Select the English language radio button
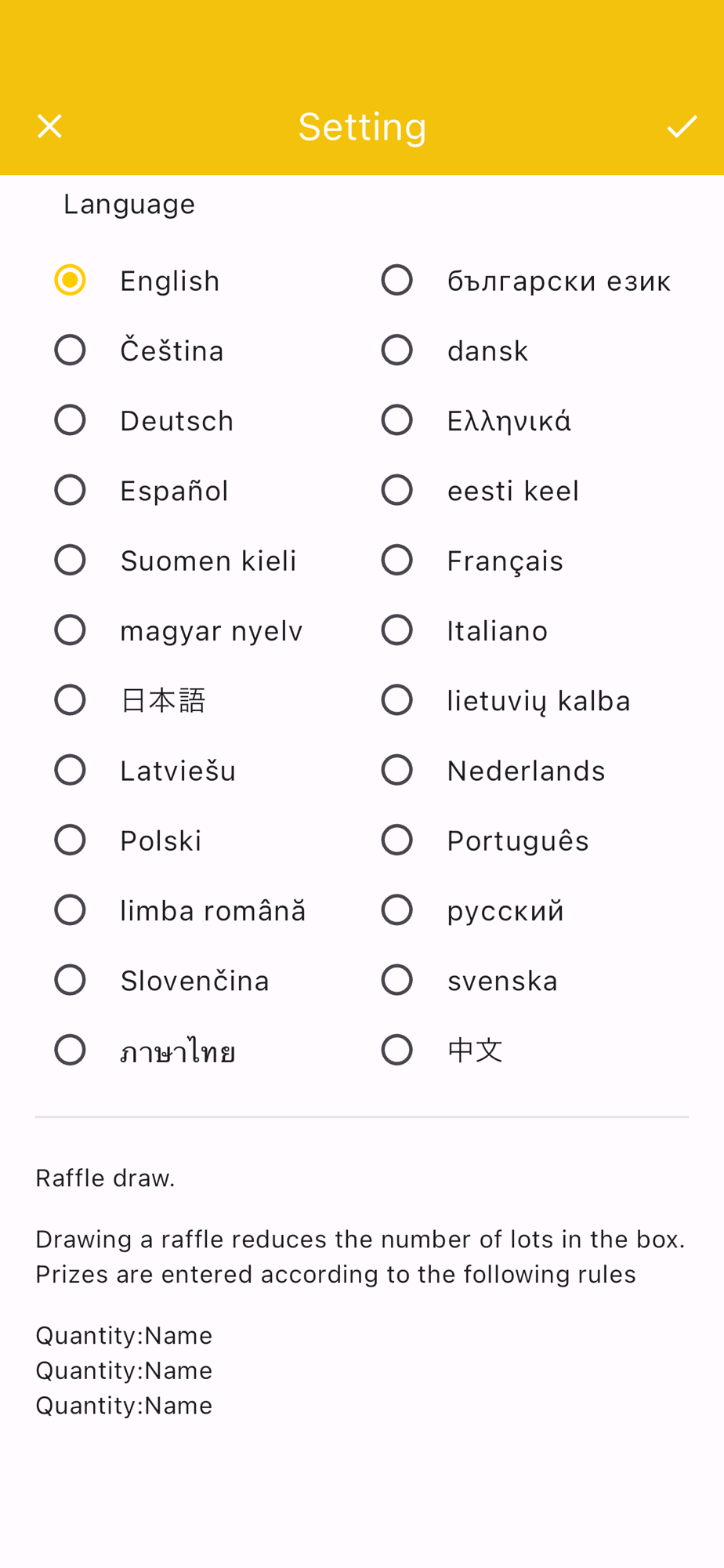The image size is (724, 1568). click(70, 281)
